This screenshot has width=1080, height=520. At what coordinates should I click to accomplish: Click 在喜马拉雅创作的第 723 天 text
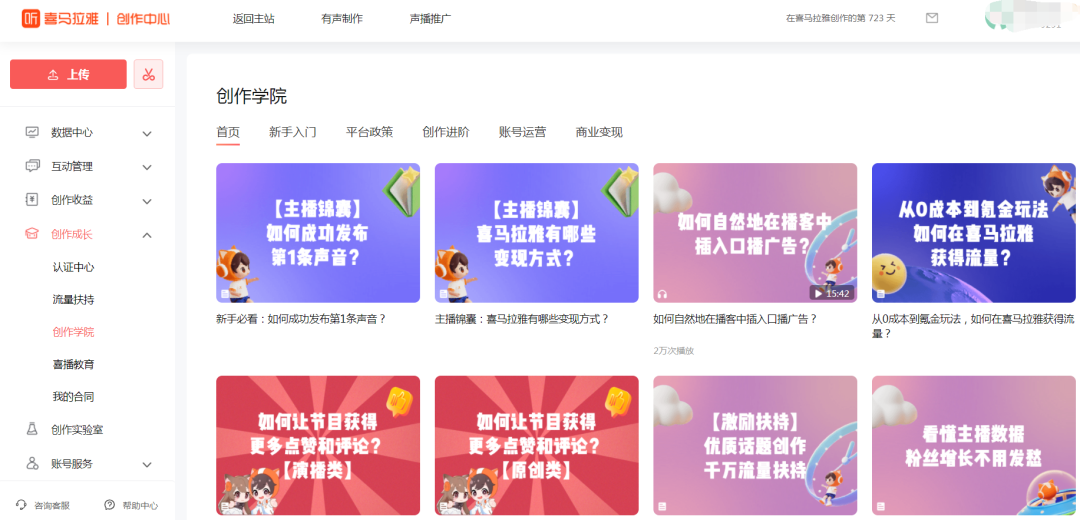[x=840, y=19]
